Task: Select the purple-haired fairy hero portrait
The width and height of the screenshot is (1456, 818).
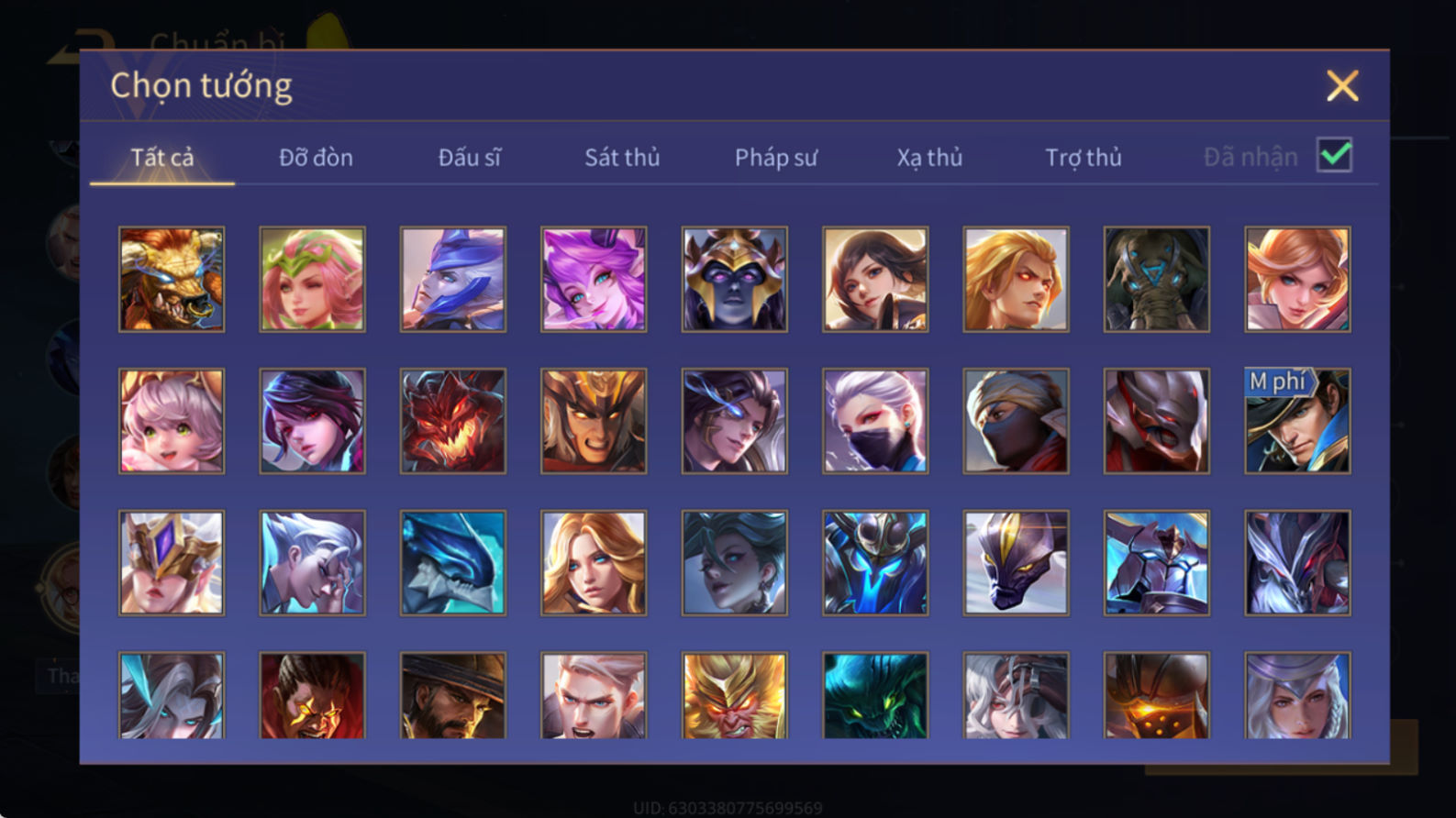Action: [x=594, y=279]
